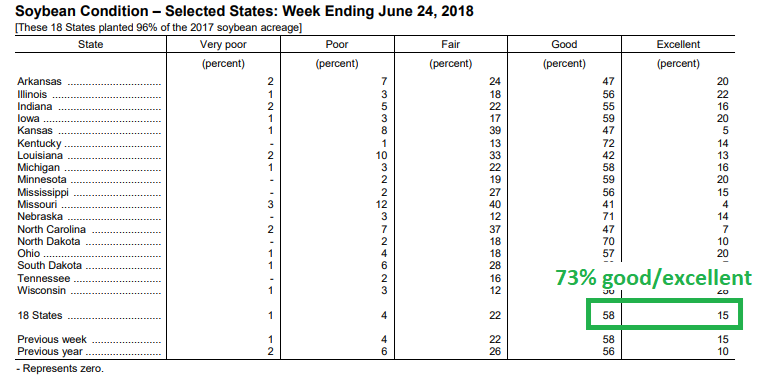
Task: Click the green 73% good/excellent annotation
Action: pyautogui.click(x=653, y=278)
